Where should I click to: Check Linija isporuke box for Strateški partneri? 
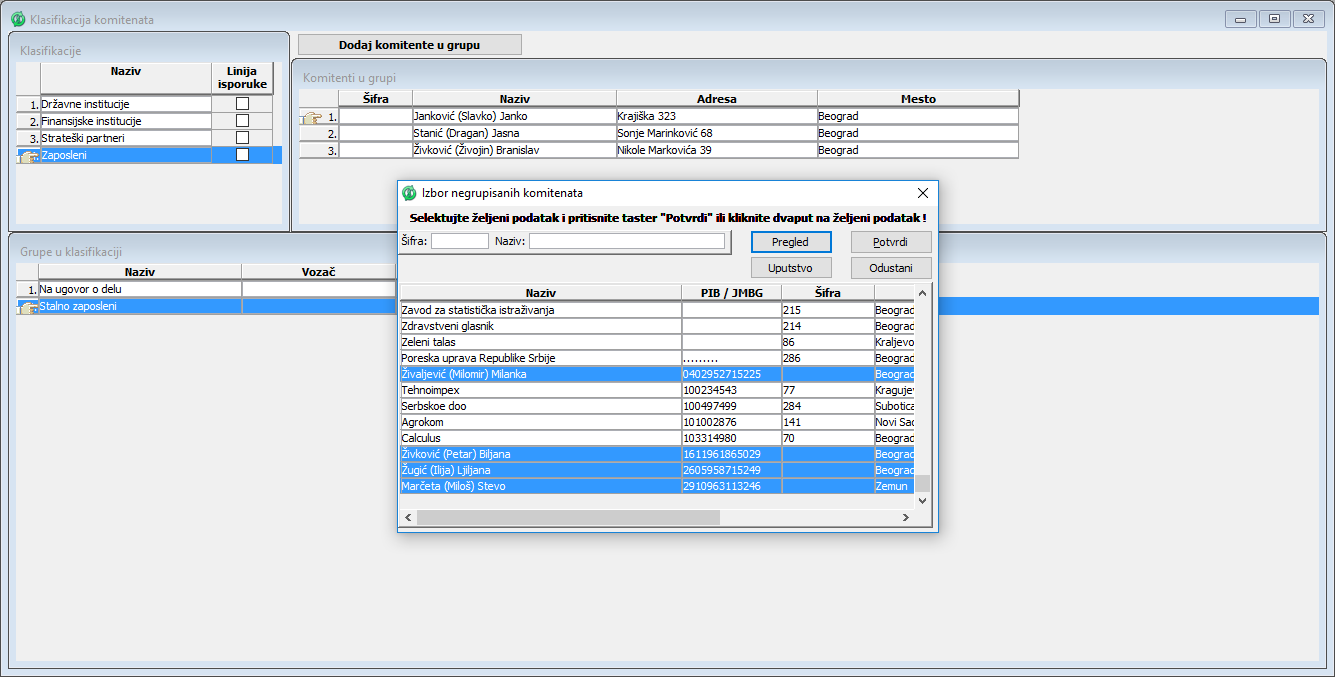[242, 138]
